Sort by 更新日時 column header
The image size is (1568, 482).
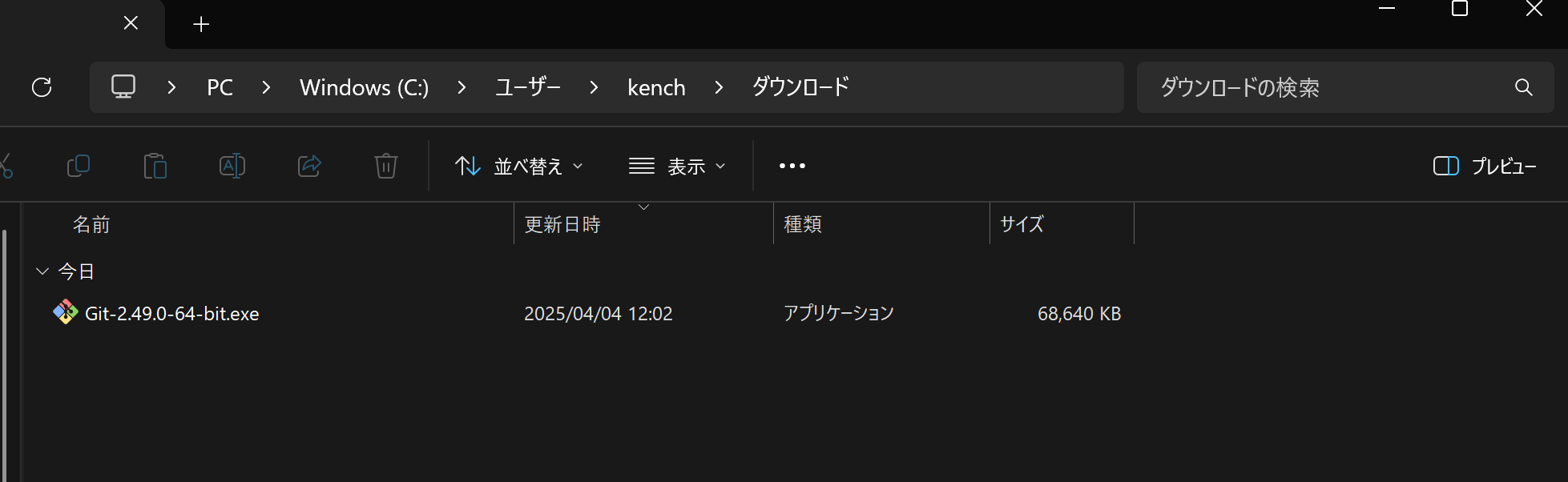click(x=562, y=224)
